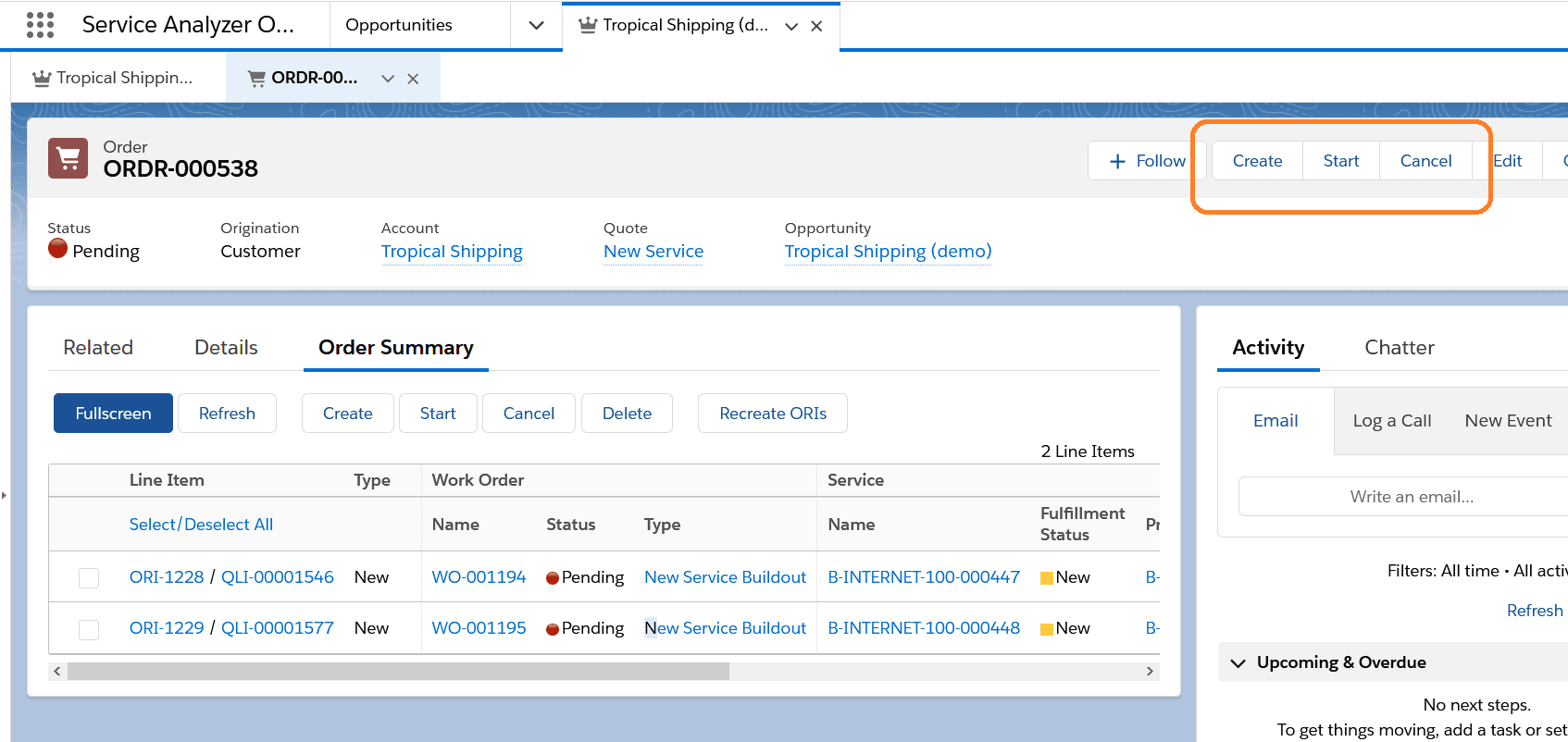Click the Follow button
The height and width of the screenshot is (742, 1568).
coord(1147,161)
